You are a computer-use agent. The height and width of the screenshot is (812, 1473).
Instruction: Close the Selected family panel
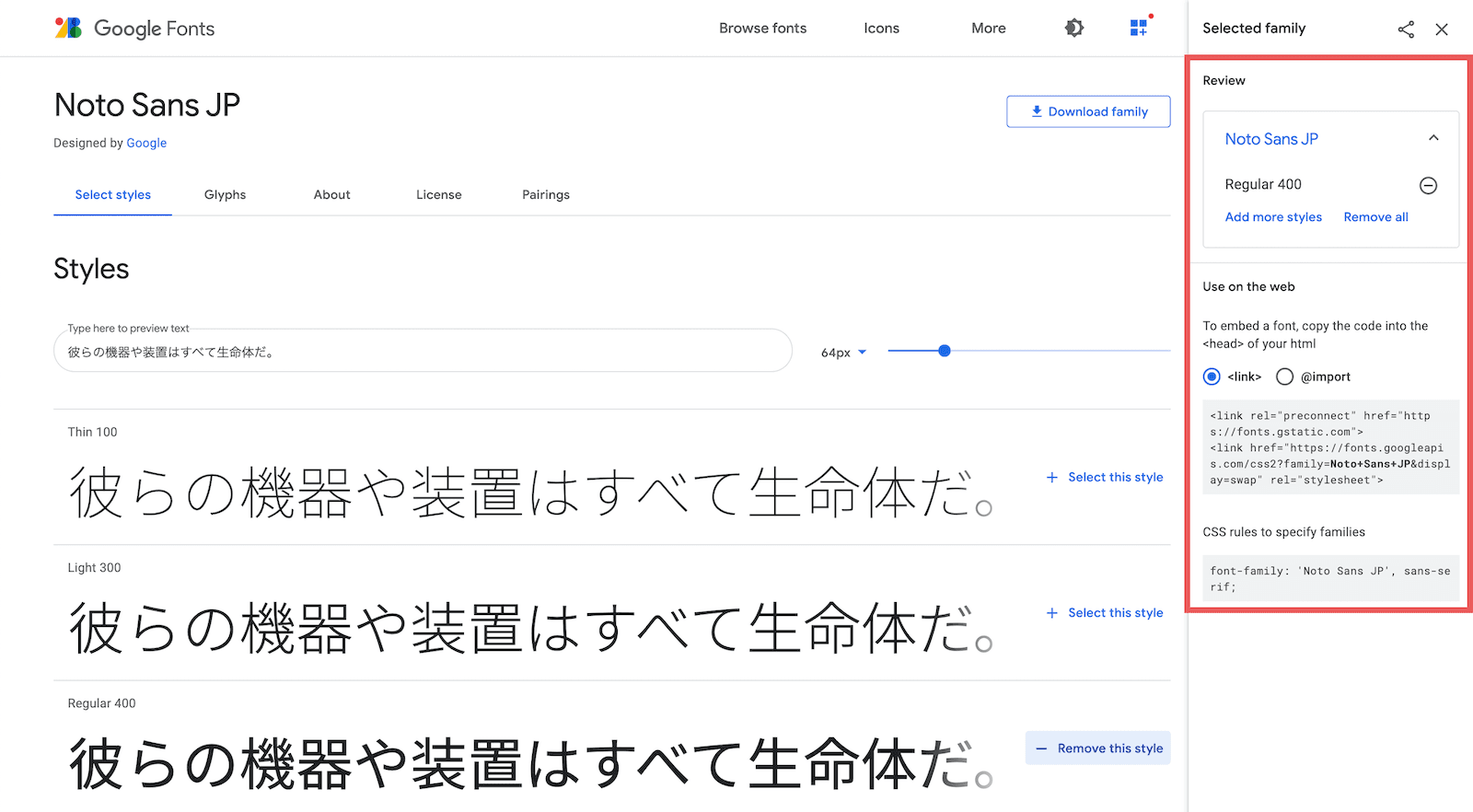coord(1442,29)
